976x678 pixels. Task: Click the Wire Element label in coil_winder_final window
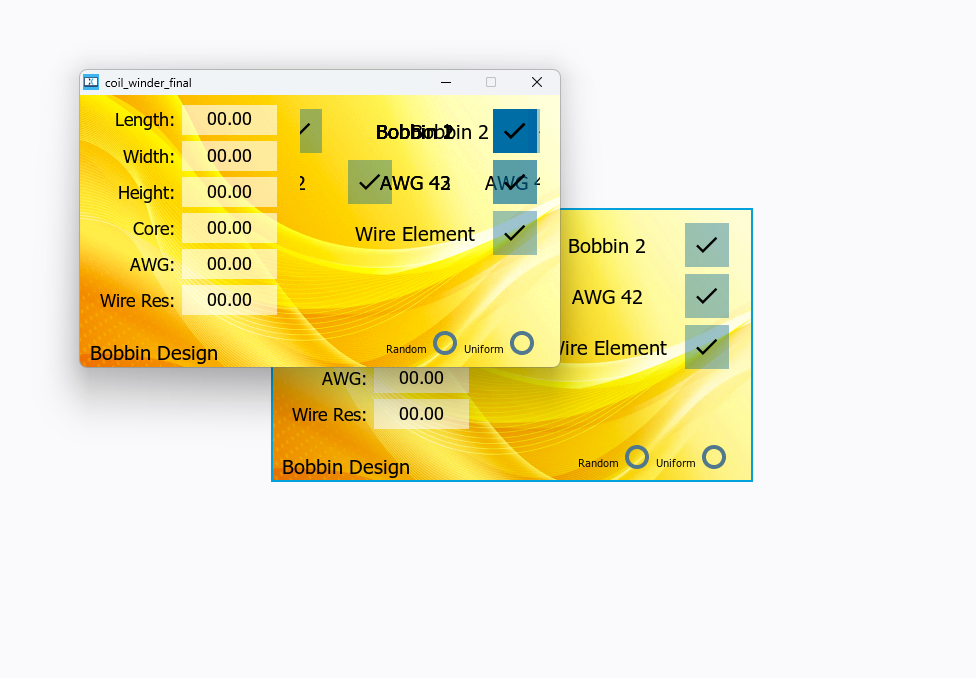coord(415,234)
